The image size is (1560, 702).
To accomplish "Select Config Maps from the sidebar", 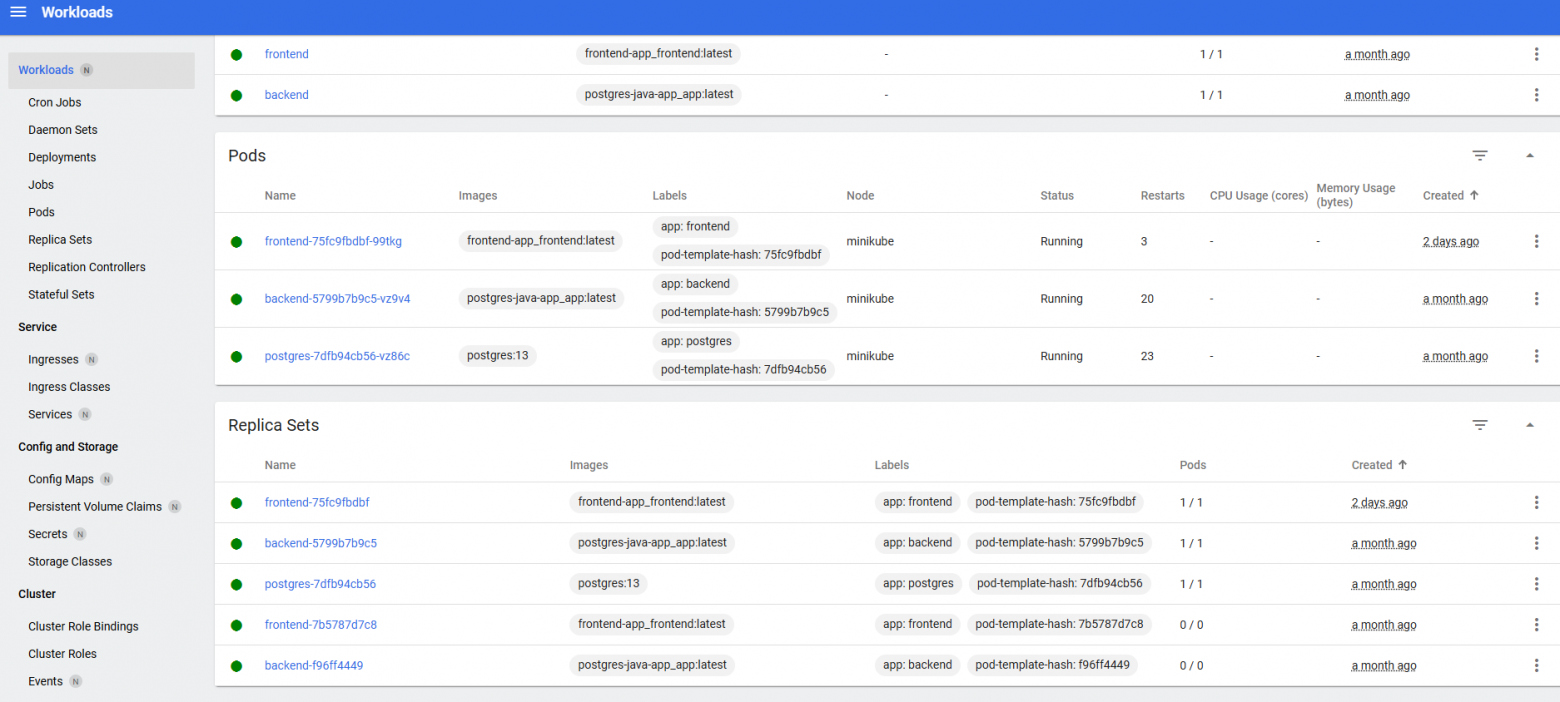I will pyautogui.click(x=58, y=479).
